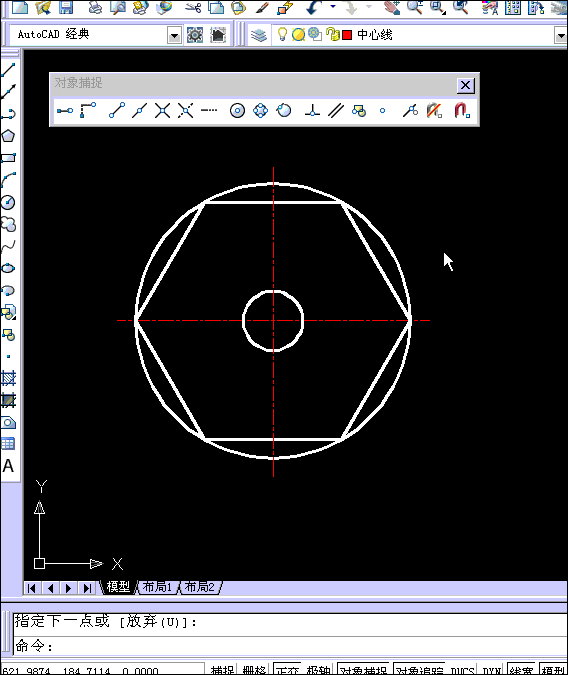Toggle layer on/off lightbulb for 中心线
568x675 pixels.
tap(282, 34)
